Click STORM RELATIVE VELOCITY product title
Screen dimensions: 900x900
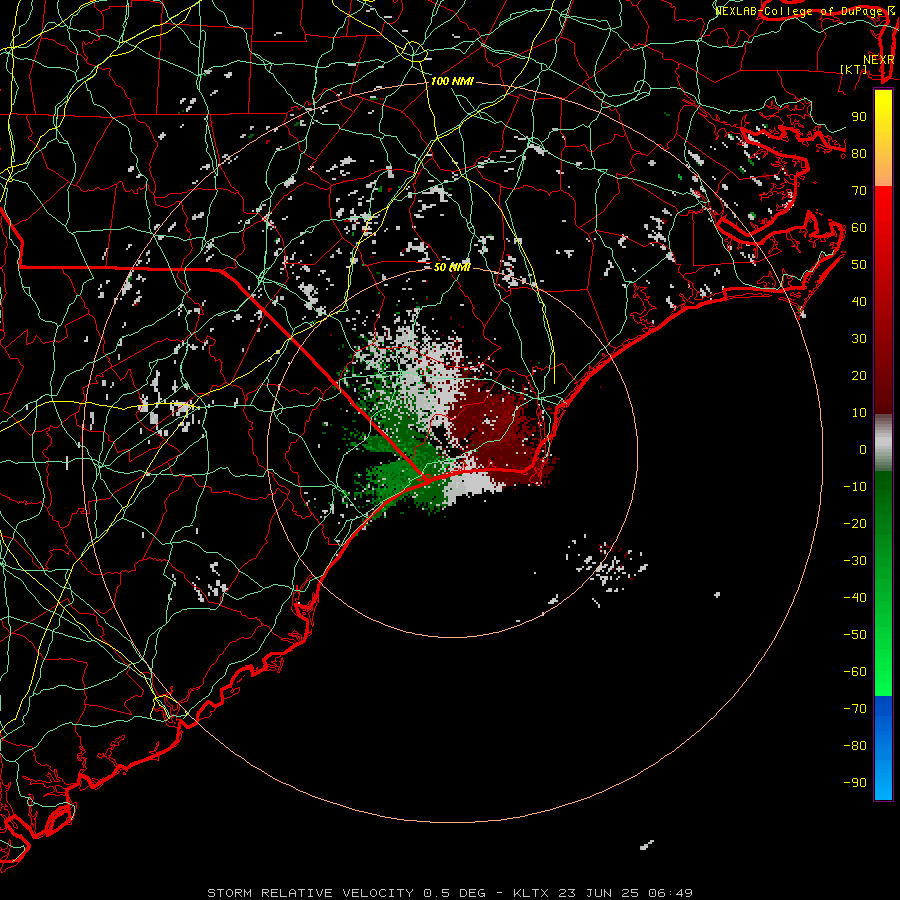pyautogui.click(x=310, y=893)
